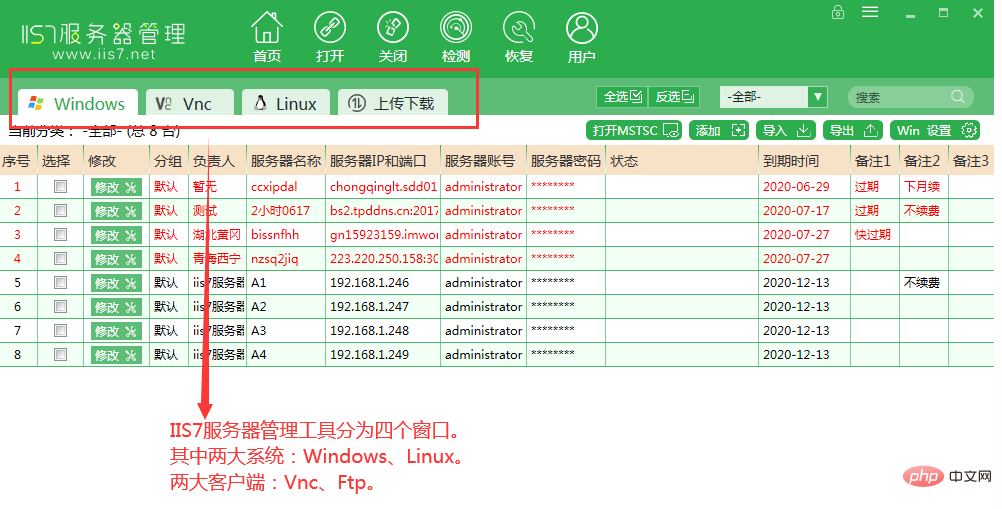Check the box for server A2
1002x509 pixels.
(x=61, y=307)
